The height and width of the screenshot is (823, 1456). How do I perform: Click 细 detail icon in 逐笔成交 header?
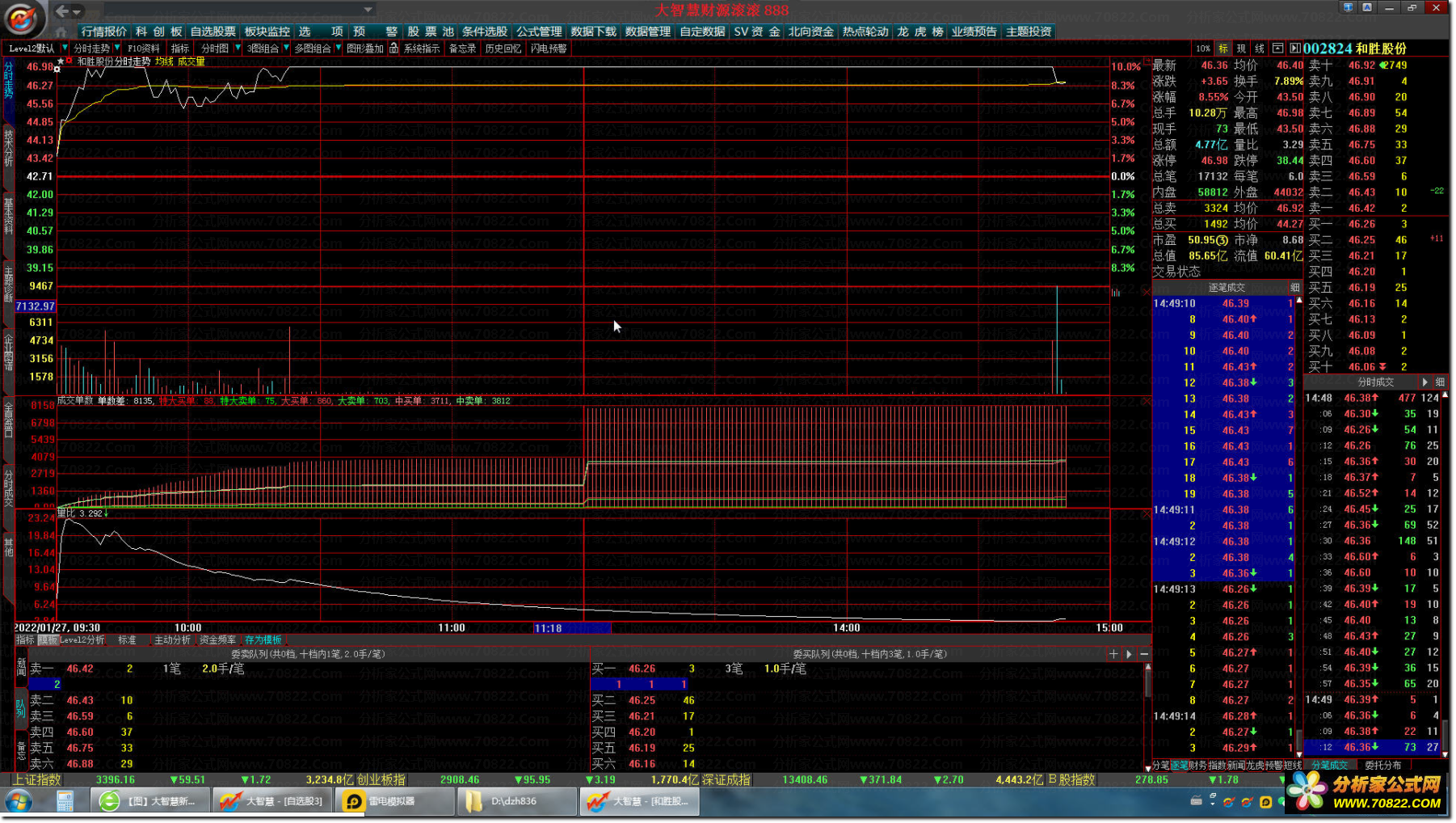[x=1294, y=288]
